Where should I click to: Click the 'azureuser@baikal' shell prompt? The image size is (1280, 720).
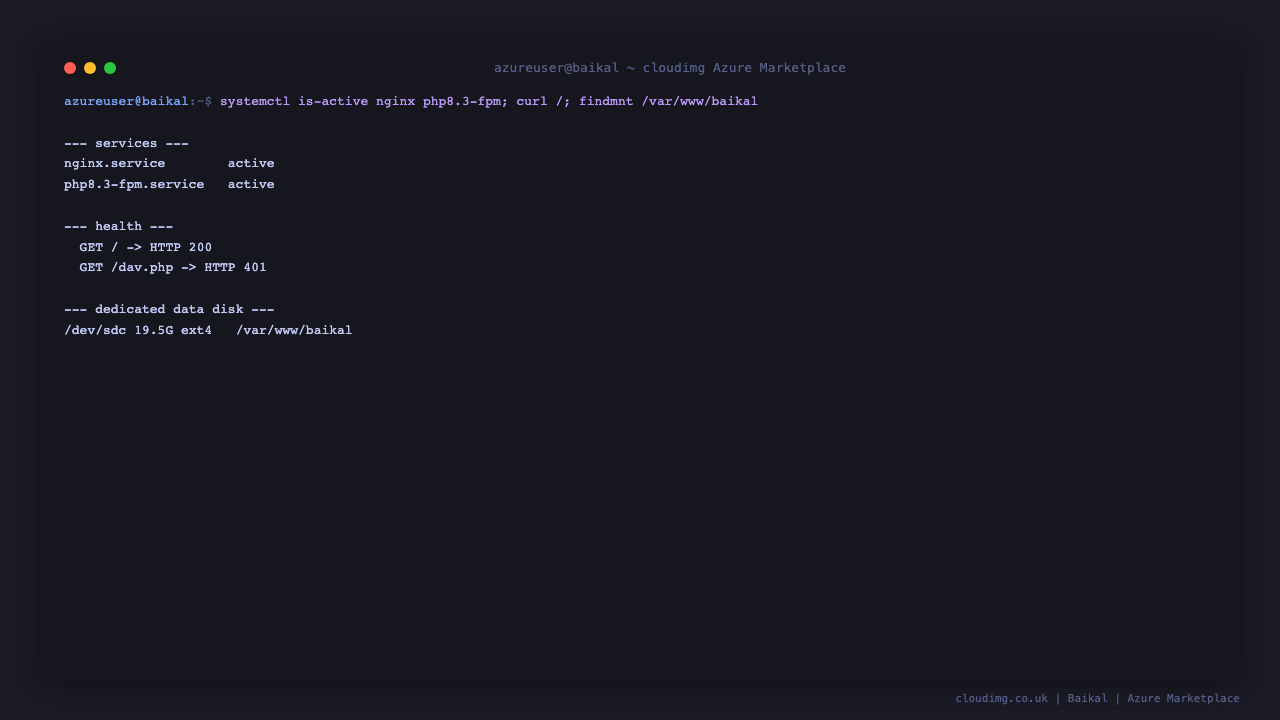(126, 101)
